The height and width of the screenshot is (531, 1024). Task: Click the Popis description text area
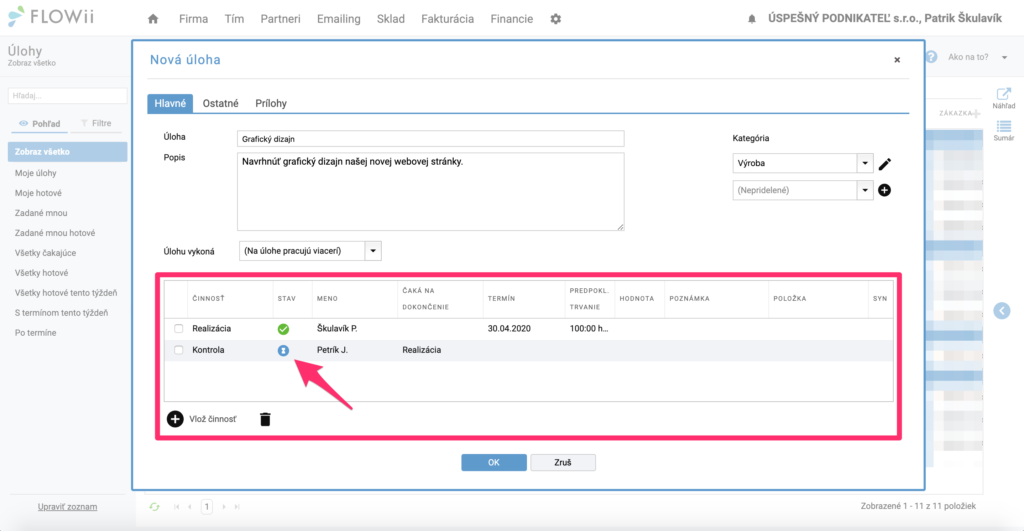point(430,192)
